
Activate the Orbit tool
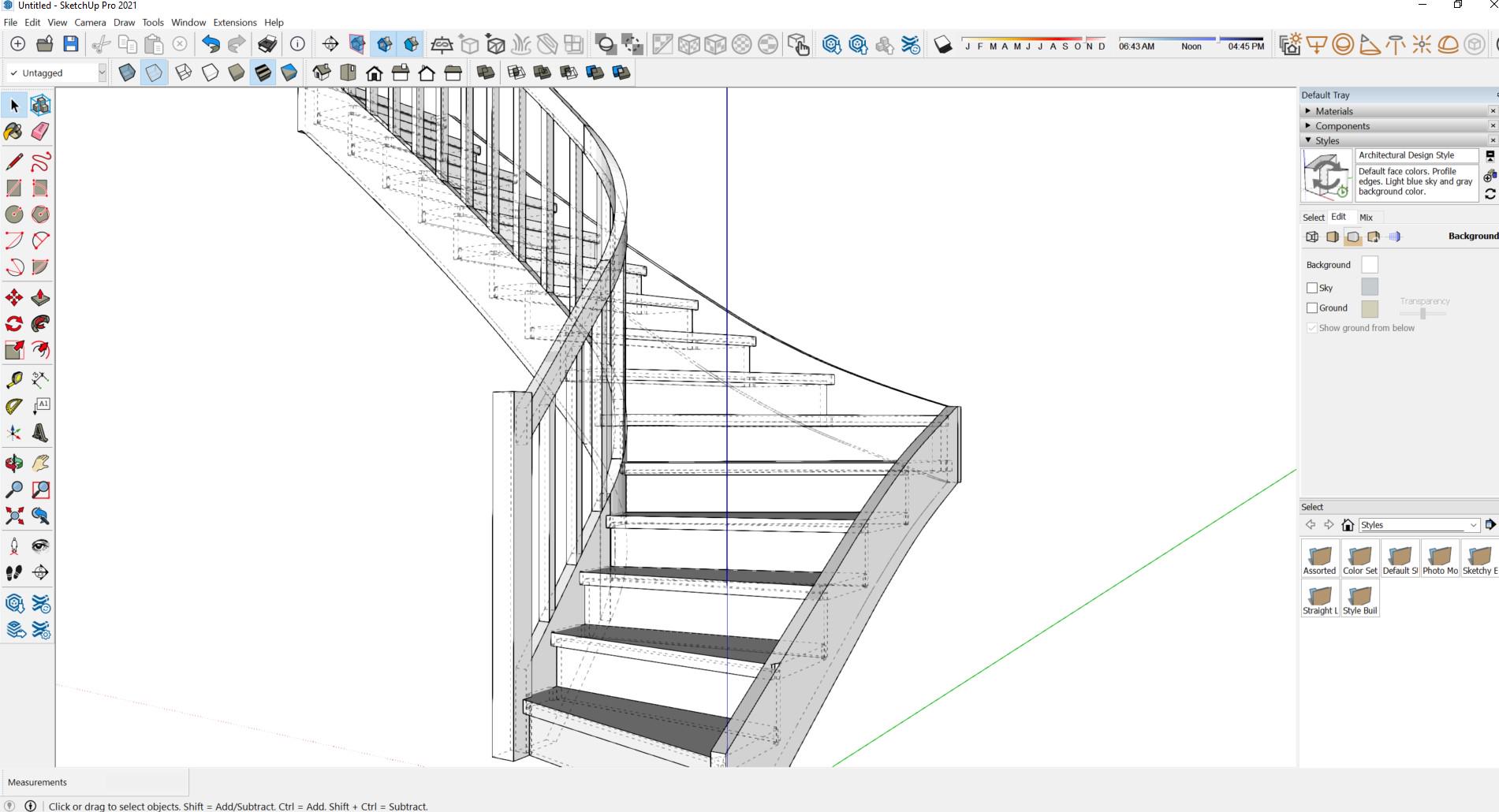[14, 463]
